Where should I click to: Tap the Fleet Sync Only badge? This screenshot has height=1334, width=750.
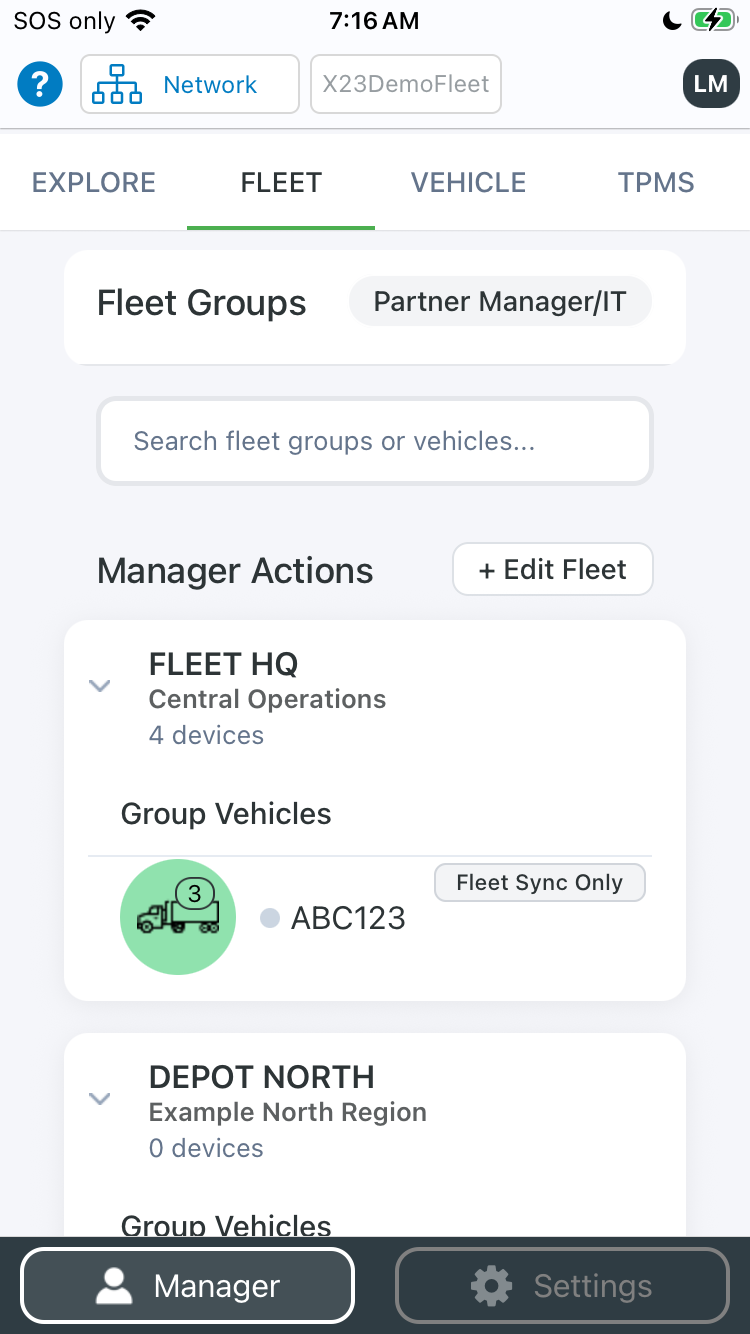[540, 883]
